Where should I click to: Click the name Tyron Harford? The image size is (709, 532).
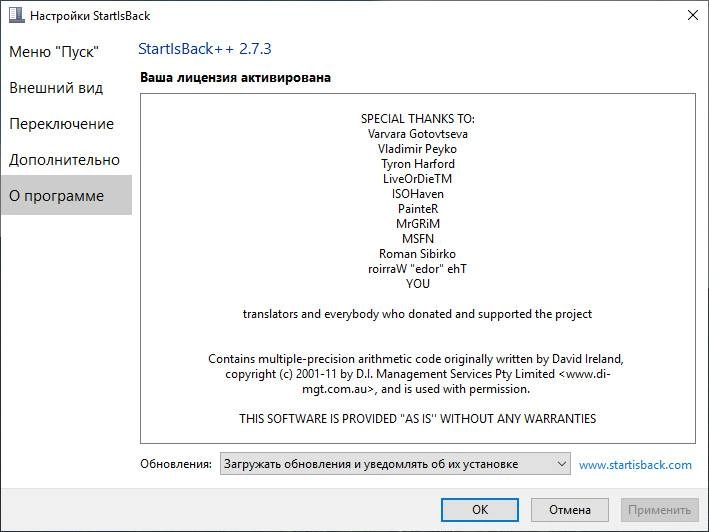418,164
